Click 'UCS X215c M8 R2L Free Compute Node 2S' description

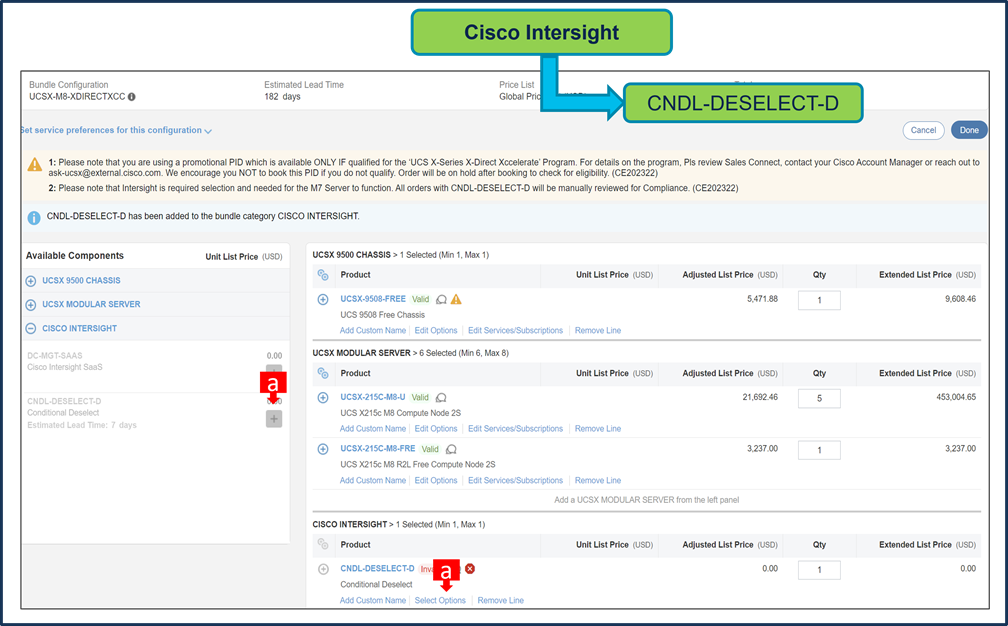[418, 465]
